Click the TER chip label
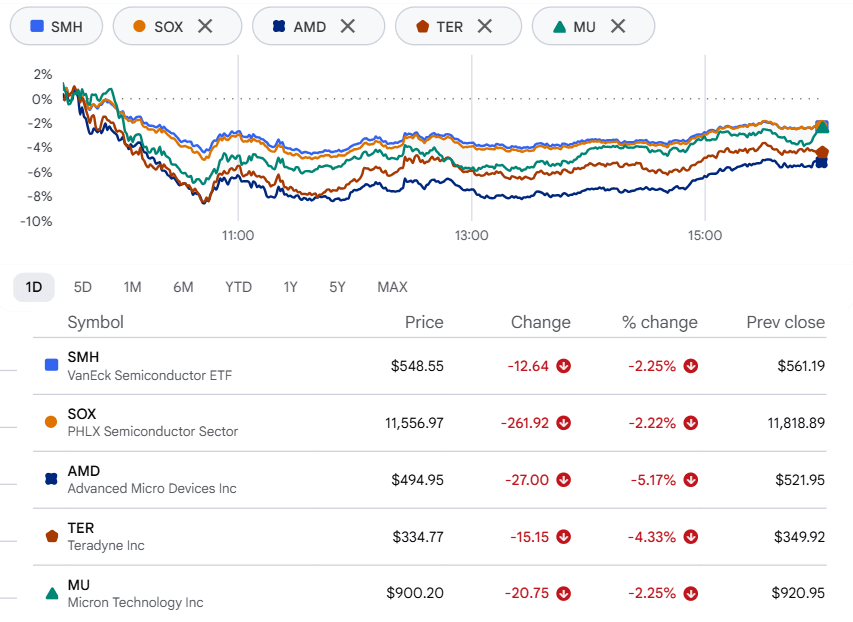Viewport: 853px width, 622px height. [x=449, y=27]
